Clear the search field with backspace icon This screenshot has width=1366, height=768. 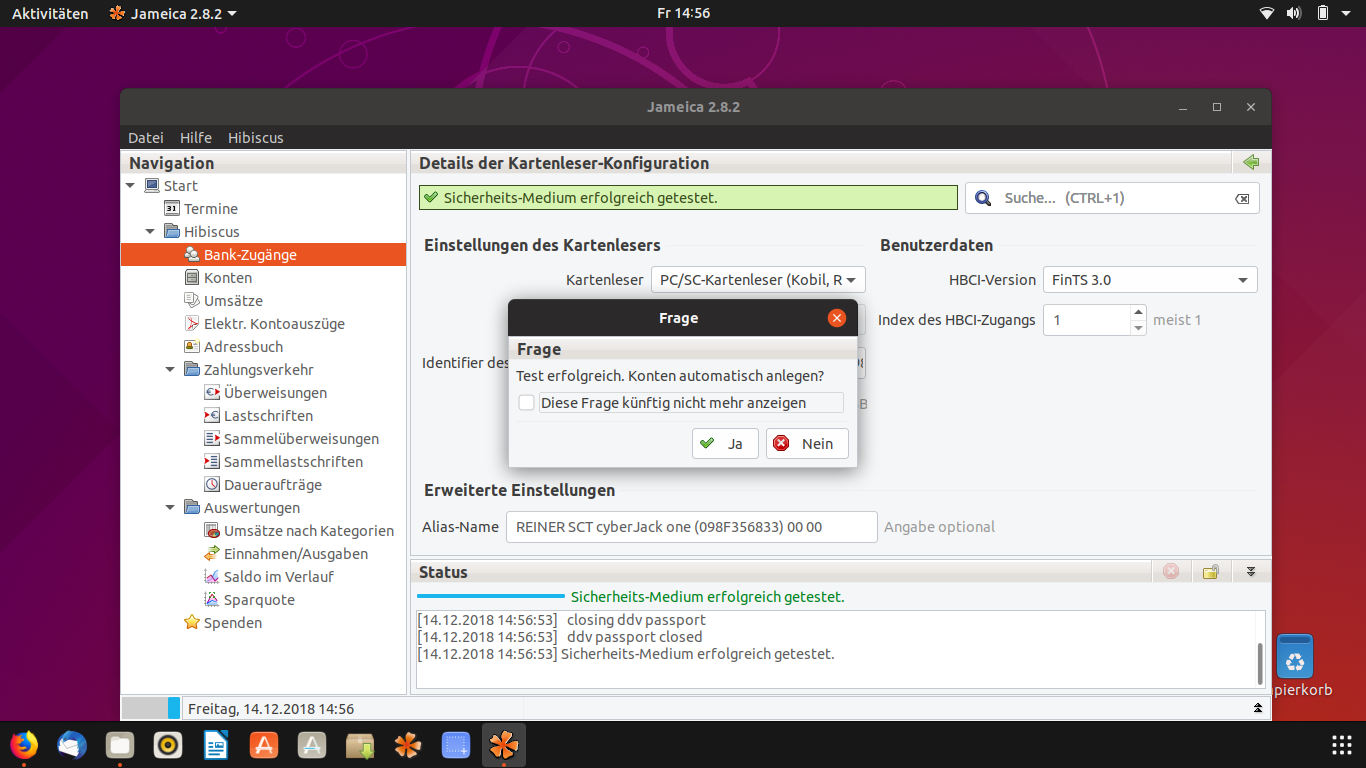tap(1242, 199)
